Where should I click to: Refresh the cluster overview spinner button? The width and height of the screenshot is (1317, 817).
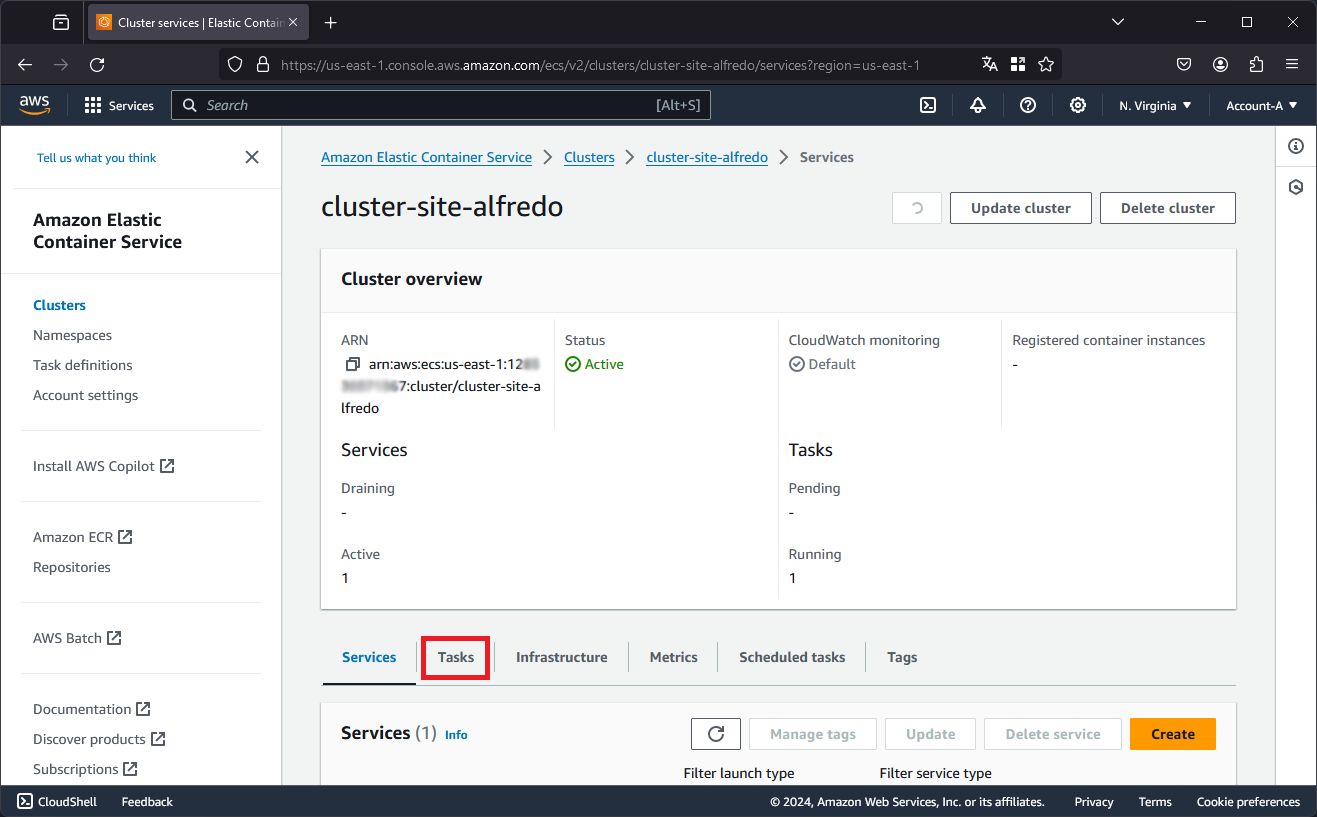(x=917, y=208)
